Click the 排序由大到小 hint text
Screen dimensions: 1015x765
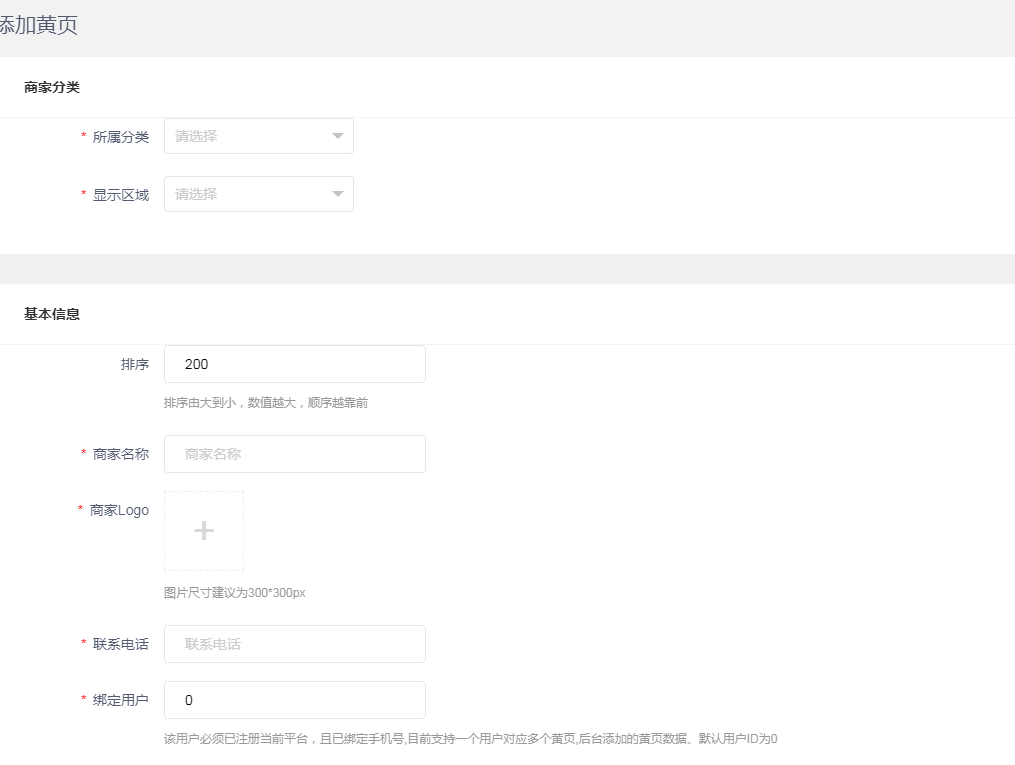click(265, 403)
